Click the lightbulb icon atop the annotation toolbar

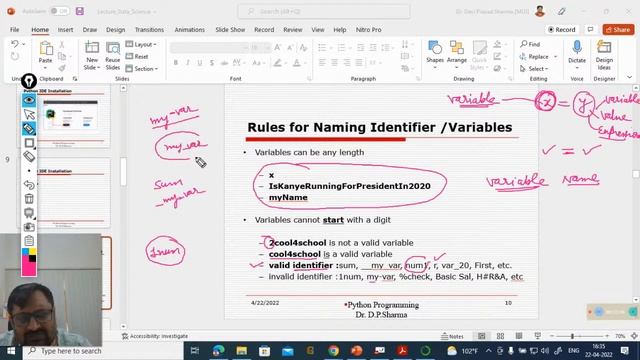(x=29, y=81)
